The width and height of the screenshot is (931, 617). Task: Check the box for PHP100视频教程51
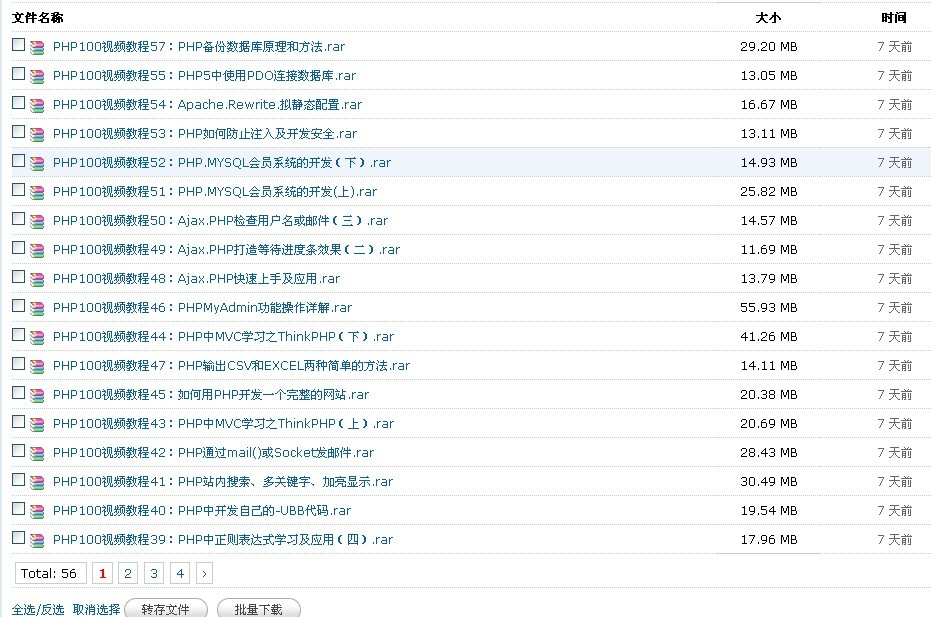(18, 189)
